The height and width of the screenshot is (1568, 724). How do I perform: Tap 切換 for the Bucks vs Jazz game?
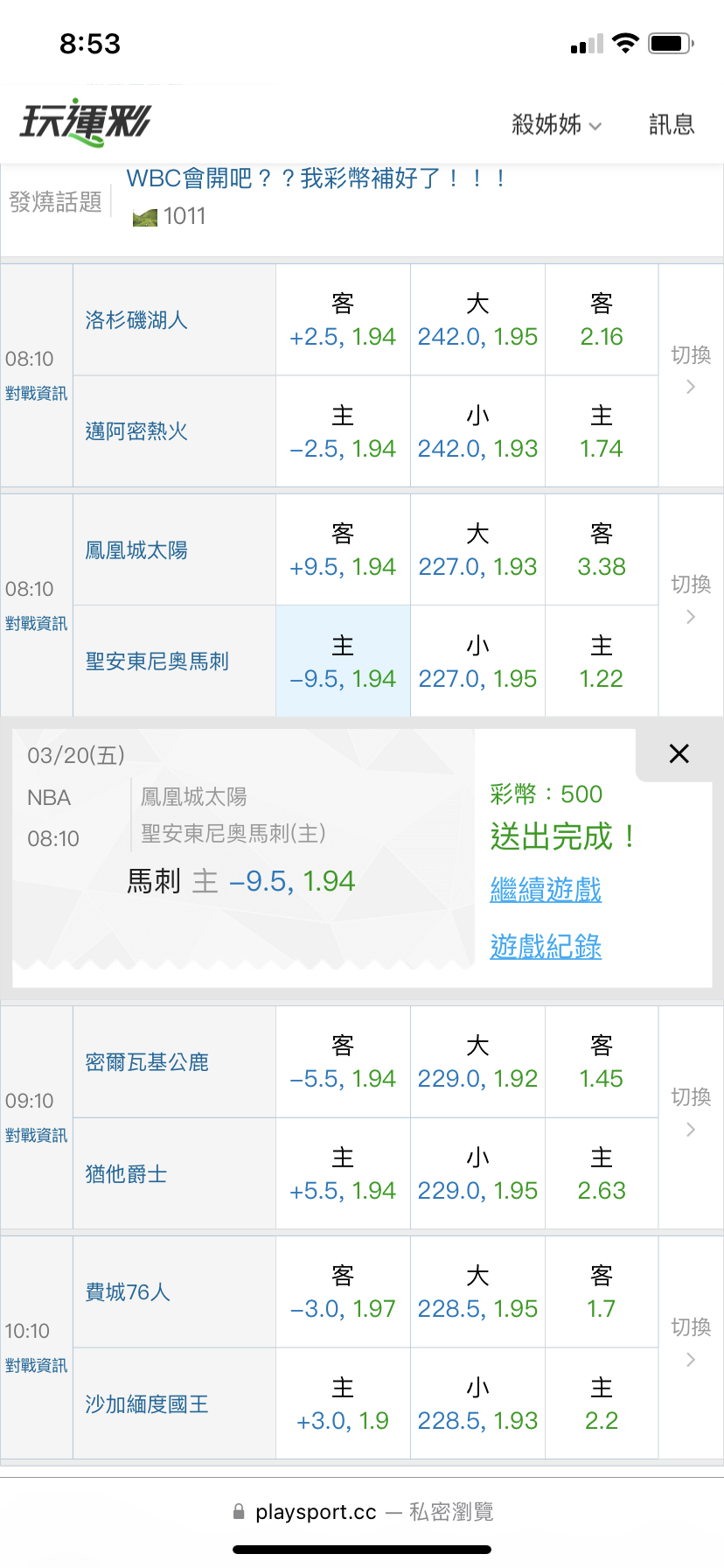[x=691, y=1112]
